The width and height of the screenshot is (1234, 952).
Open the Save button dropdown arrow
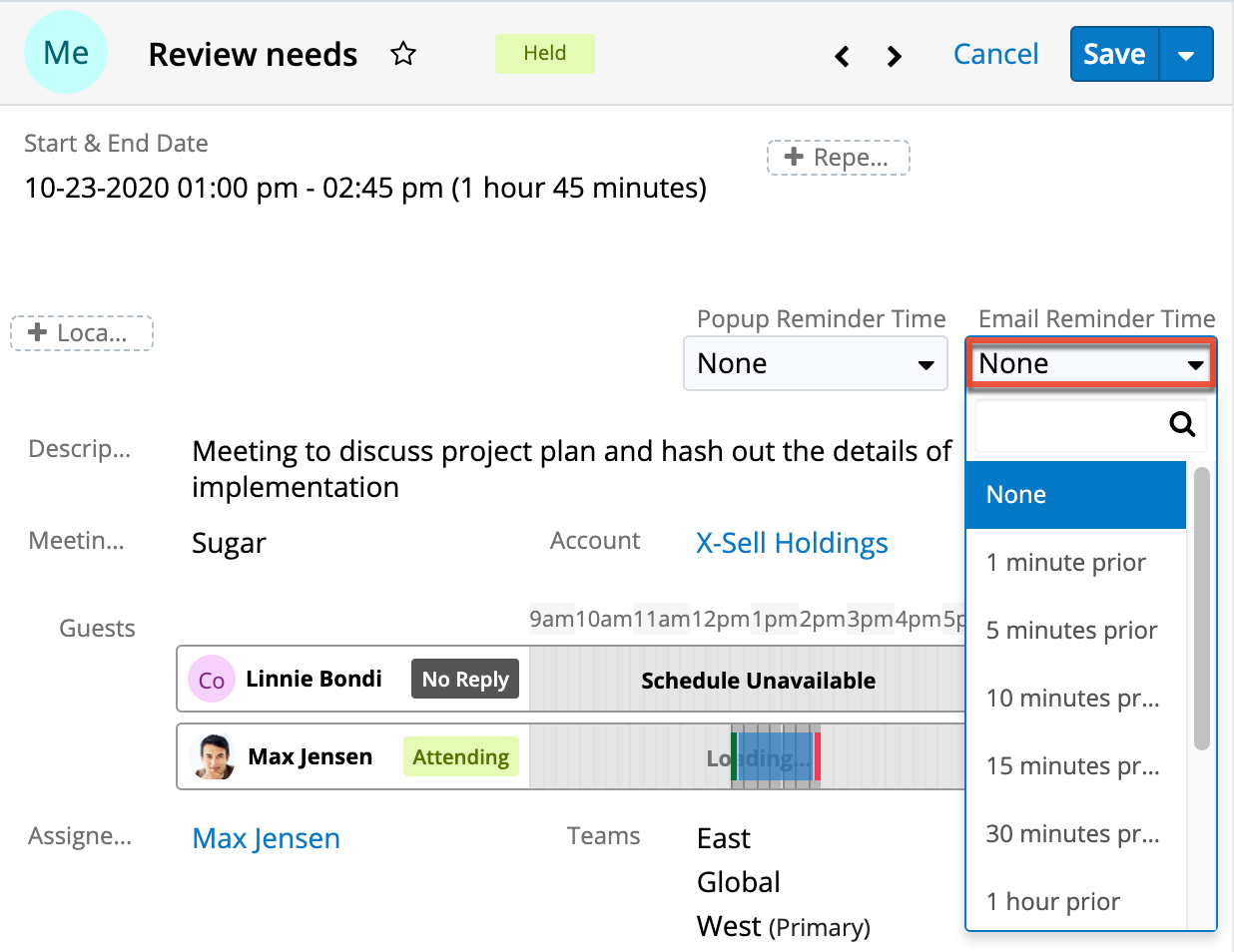coord(1186,55)
